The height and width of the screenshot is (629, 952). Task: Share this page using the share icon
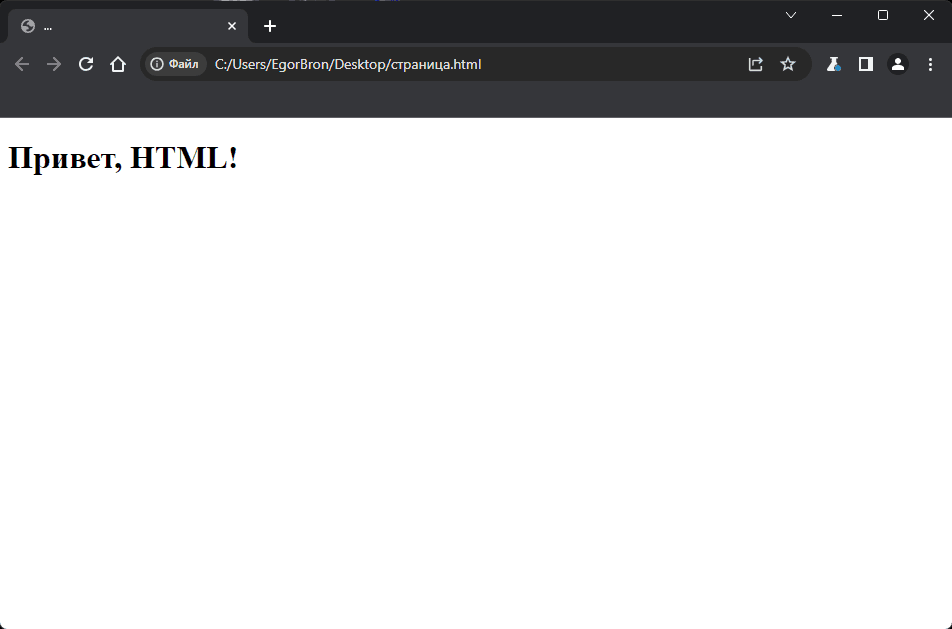point(756,64)
